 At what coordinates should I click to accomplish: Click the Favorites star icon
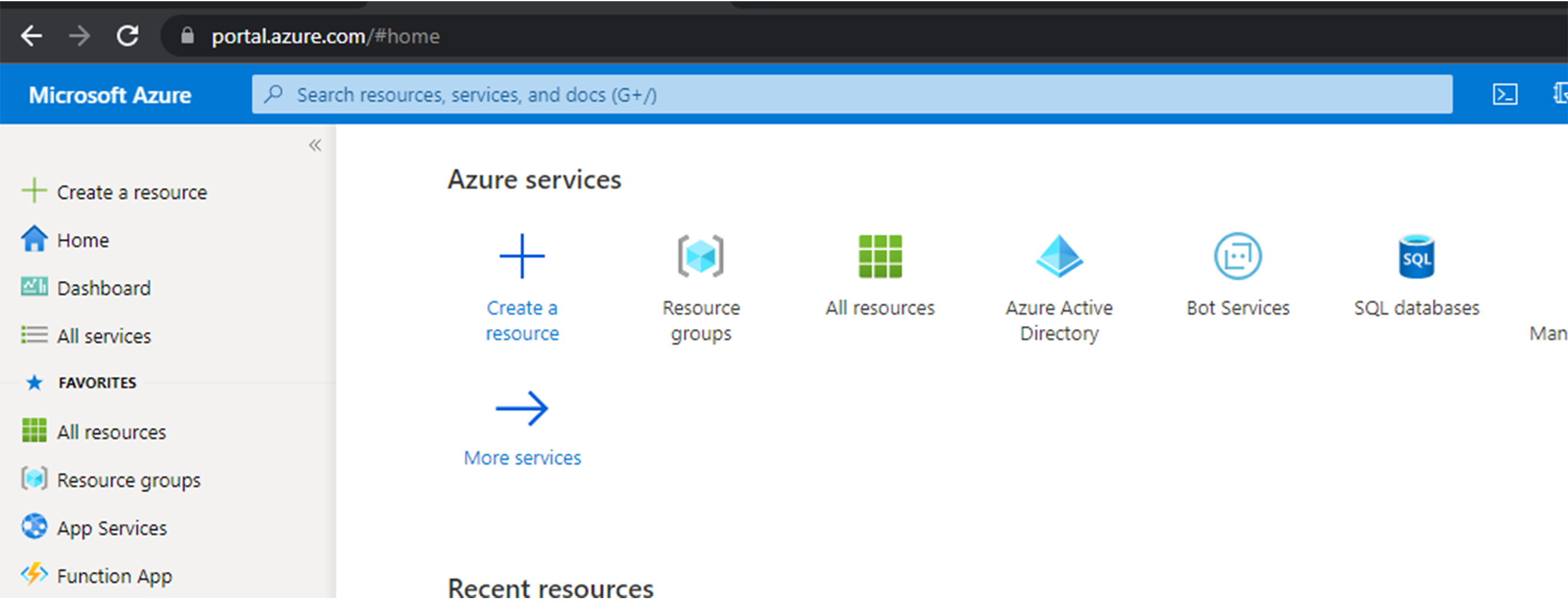[x=35, y=382]
